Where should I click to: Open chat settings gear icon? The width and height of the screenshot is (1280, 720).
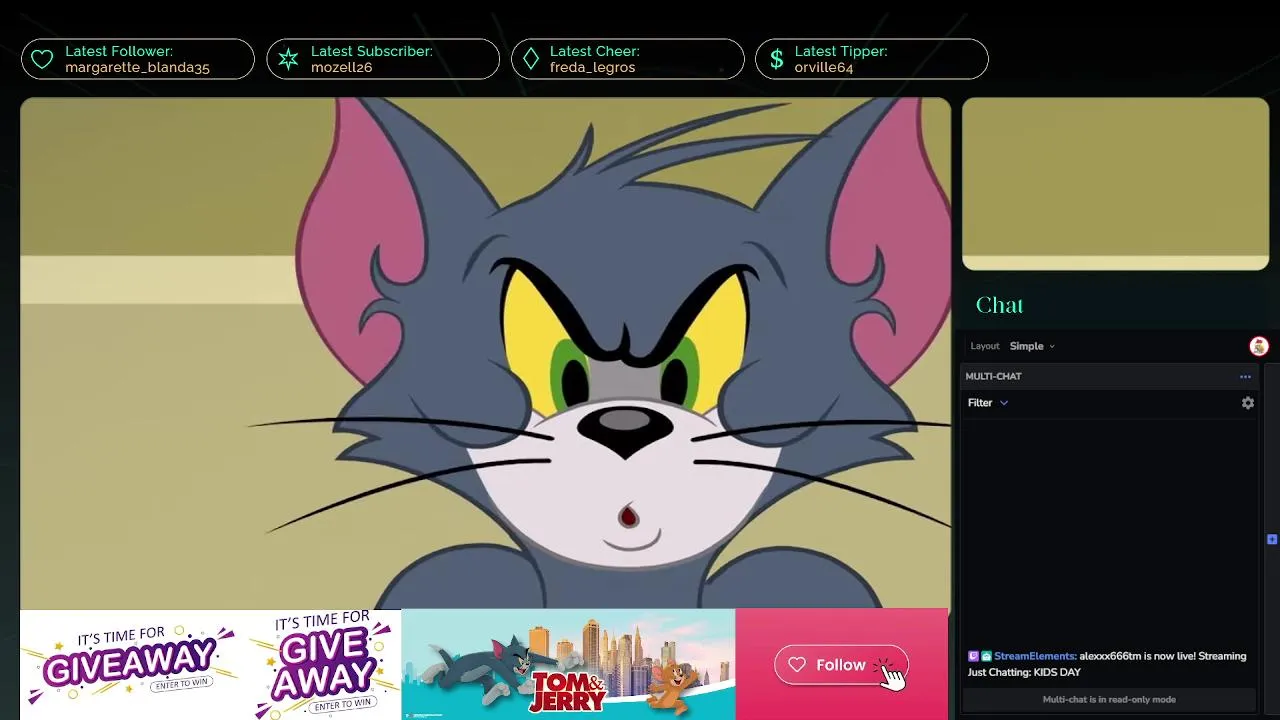1248,403
